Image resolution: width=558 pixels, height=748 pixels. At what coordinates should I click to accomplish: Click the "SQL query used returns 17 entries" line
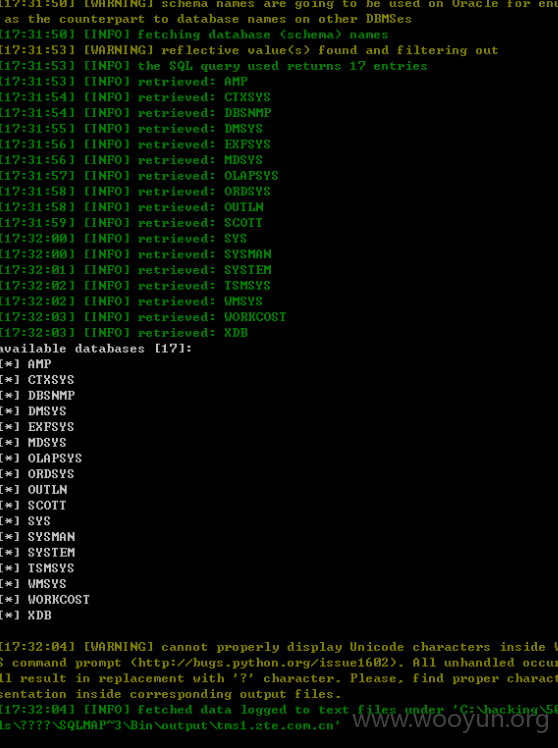pyautogui.click(x=214, y=66)
